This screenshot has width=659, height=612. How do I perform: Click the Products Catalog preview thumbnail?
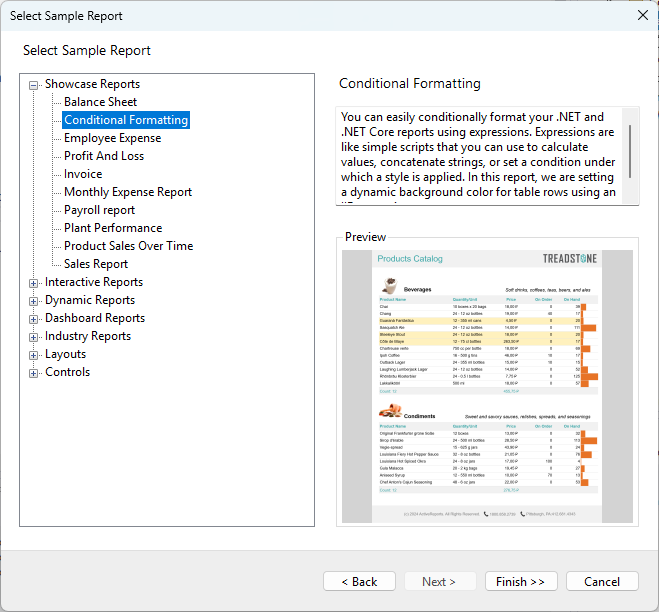pos(487,386)
